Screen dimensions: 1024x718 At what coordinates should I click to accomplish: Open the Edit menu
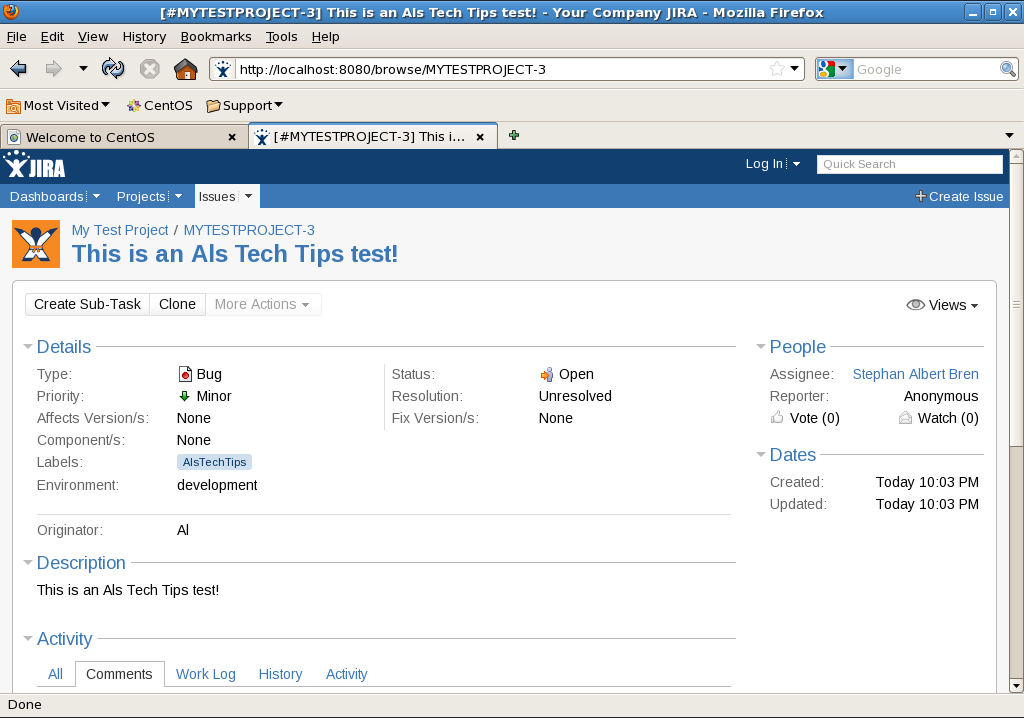(52, 37)
